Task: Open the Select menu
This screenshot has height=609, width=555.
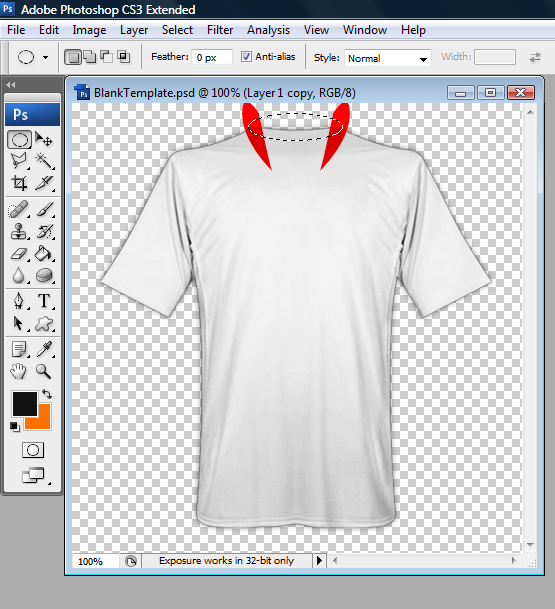Action: (177, 30)
